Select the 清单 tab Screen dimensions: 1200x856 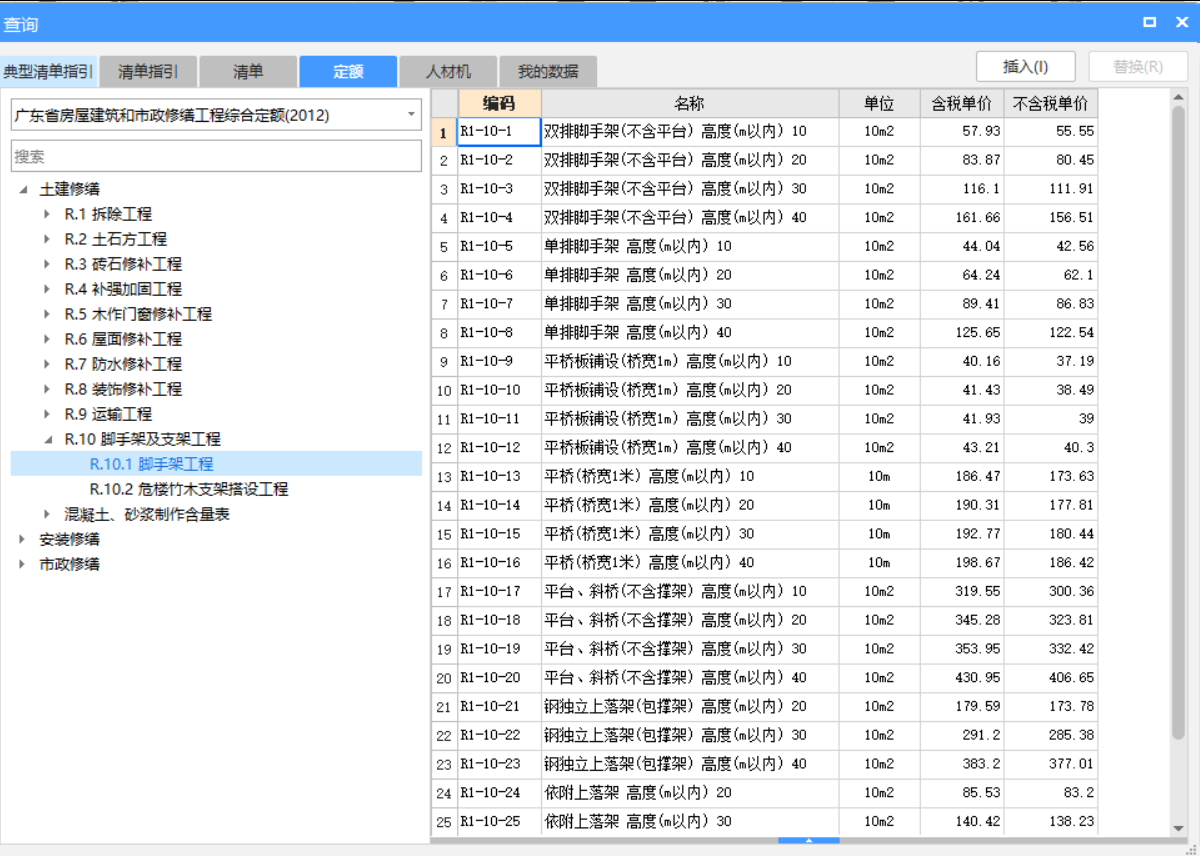[x=248, y=71]
